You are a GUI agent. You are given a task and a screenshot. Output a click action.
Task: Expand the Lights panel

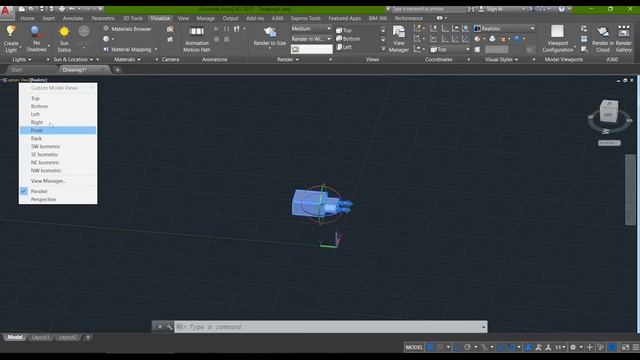(x=22, y=60)
